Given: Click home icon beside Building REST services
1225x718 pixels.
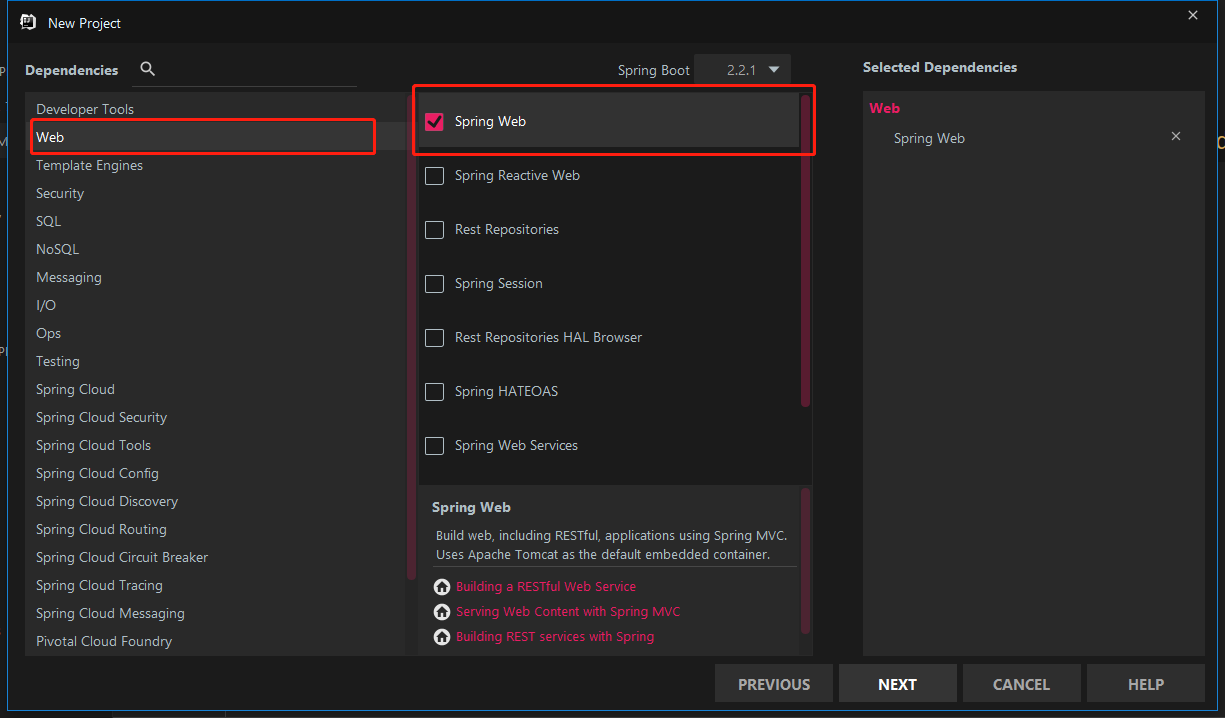Looking at the screenshot, I should coord(442,637).
